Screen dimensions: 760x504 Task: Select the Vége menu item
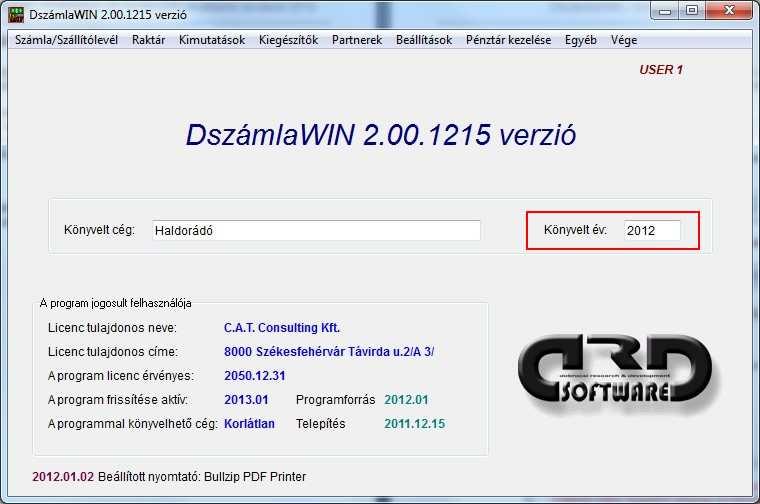624,40
